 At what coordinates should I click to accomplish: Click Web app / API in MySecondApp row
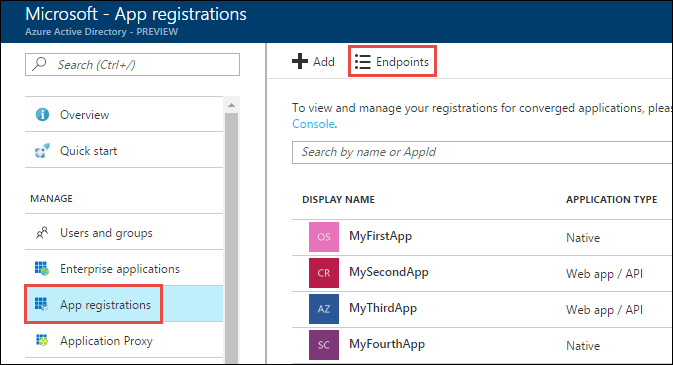click(x=604, y=274)
